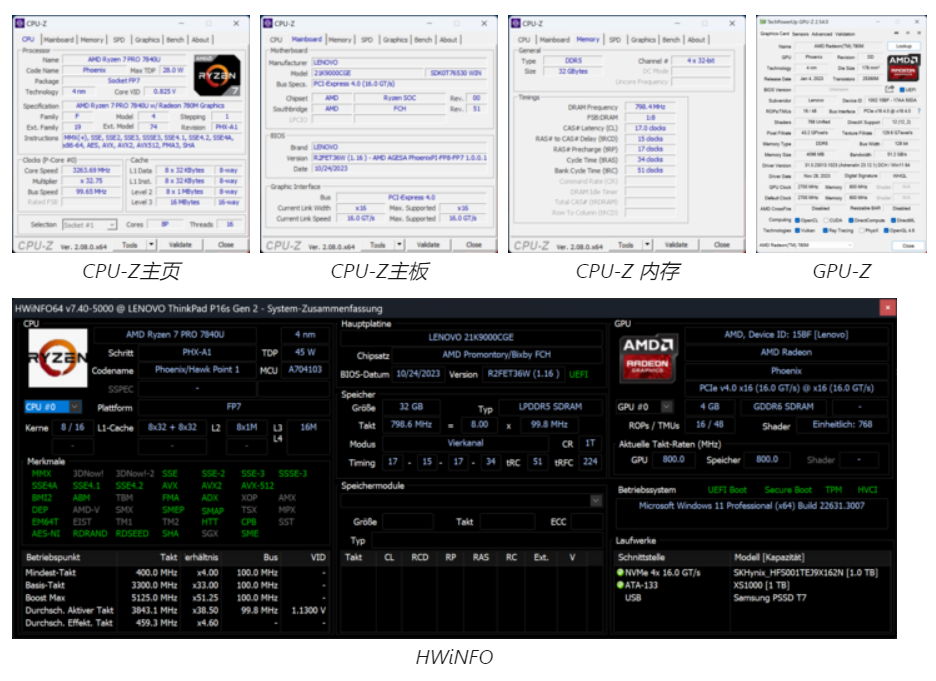This screenshot has width=936, height=681.
Task: Click Tools button in the CPU-Z memory Timings window
Action: click(x=626, y=245)
